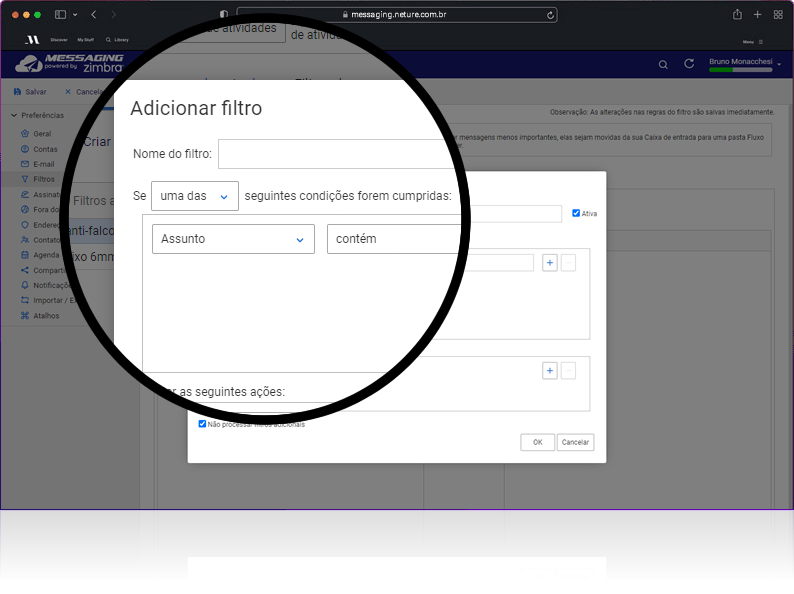Click the Safari share icon
Viewport: 794px width, 594px height.
click(737, 14)
